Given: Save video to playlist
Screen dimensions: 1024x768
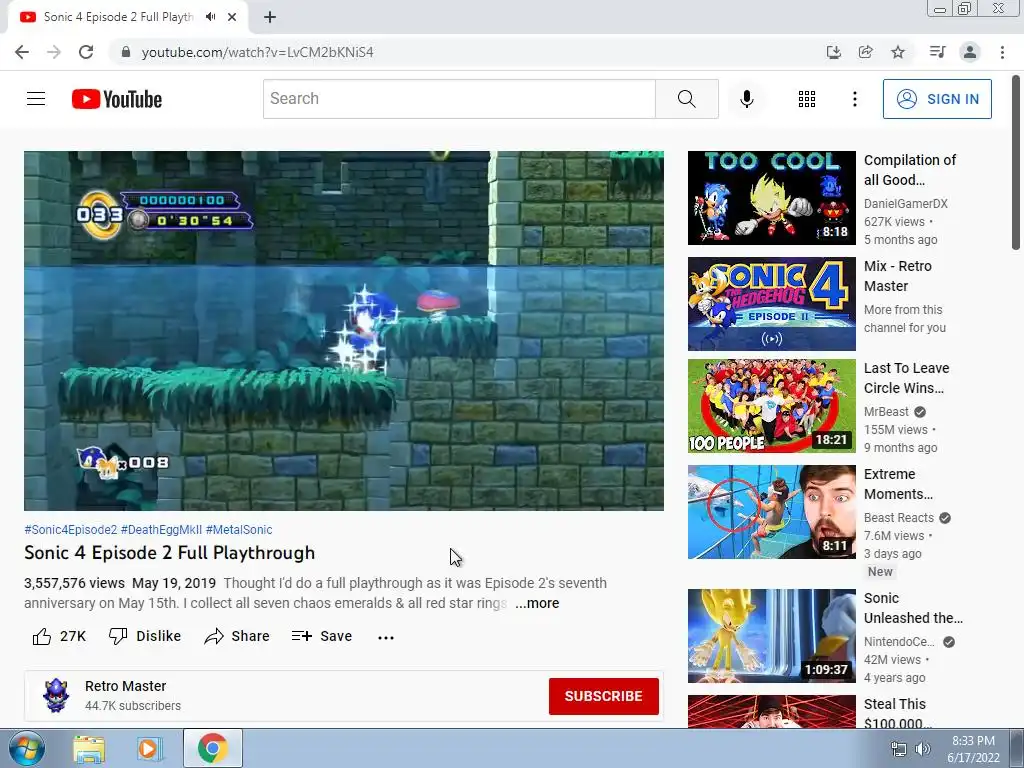Looking at the screenshot, I should click(322, 636).
